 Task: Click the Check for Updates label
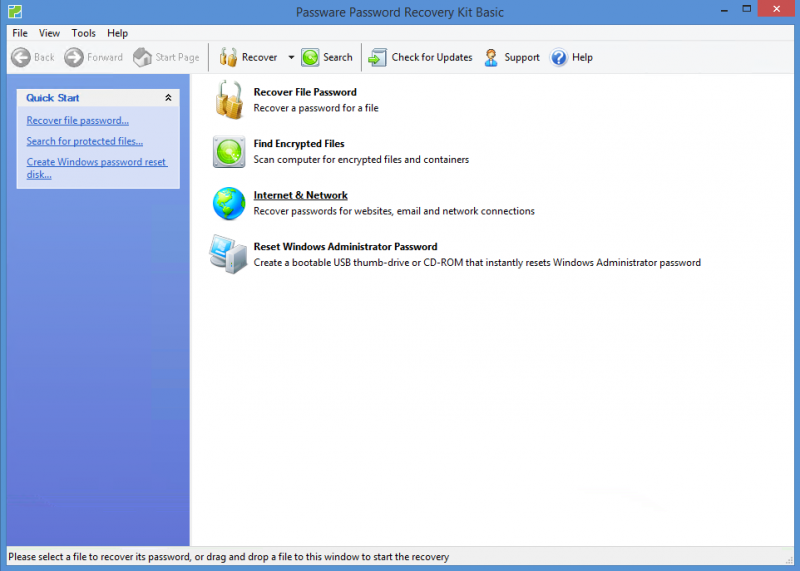[432, 57]
